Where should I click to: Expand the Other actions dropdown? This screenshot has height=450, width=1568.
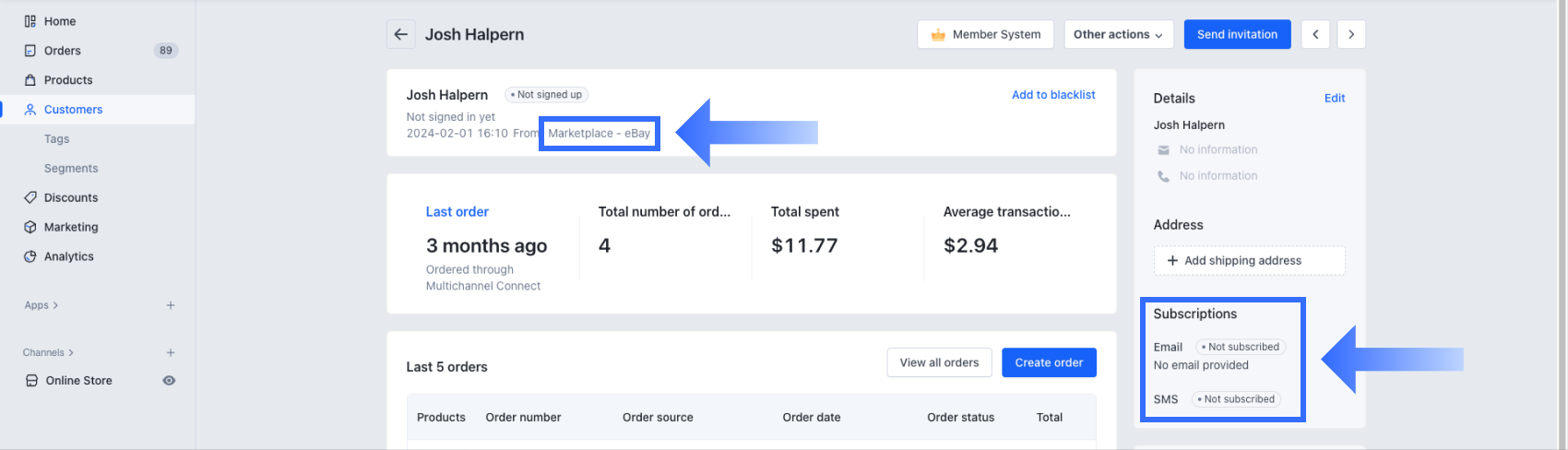1118,34
